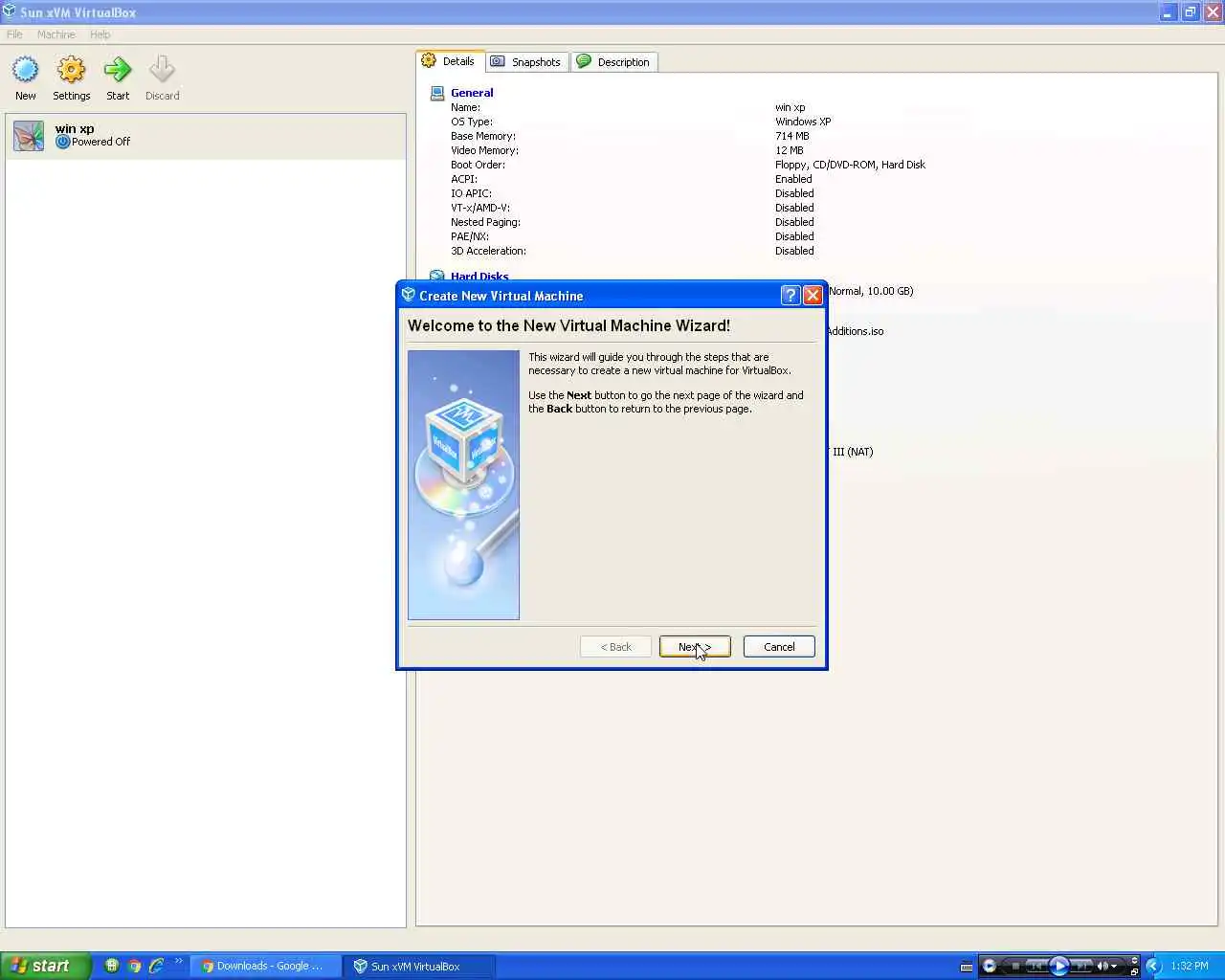
Task: Click the VirtualBox cube icon in wizard titlebar
Action: pyautogui.click(x=409, y=295)
